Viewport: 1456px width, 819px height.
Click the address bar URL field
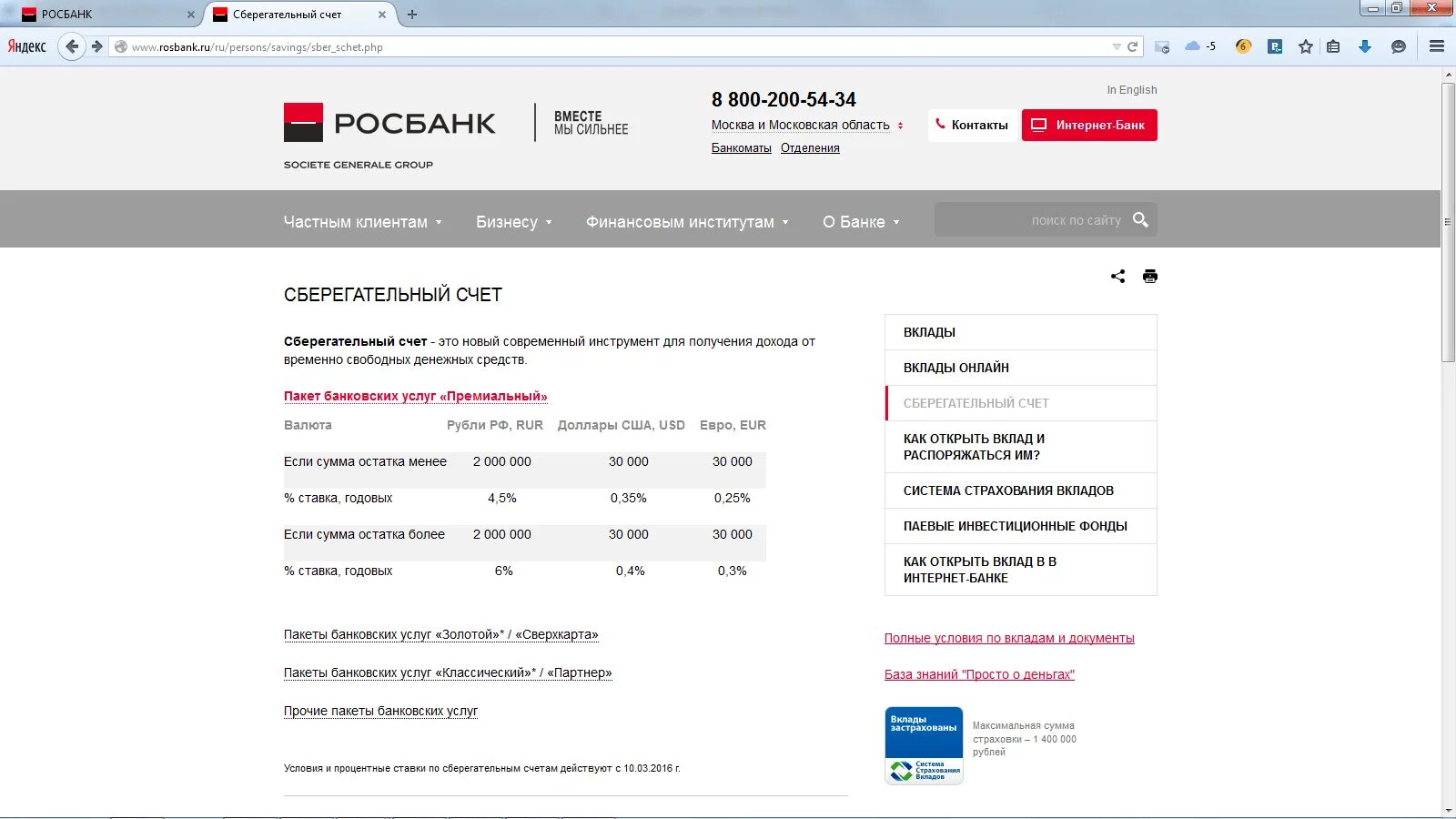tap(619, 46)
